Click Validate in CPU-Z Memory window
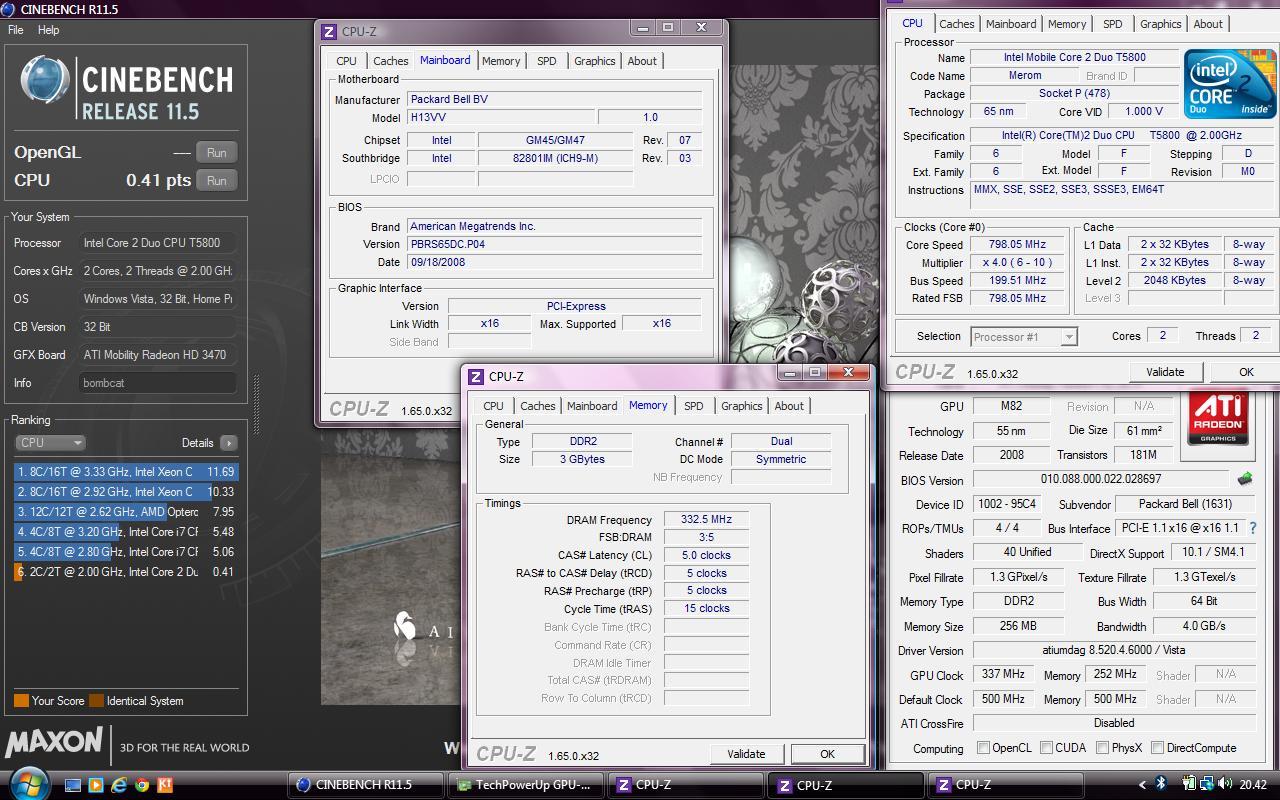The image size is (1280, 800). point(746,754)
